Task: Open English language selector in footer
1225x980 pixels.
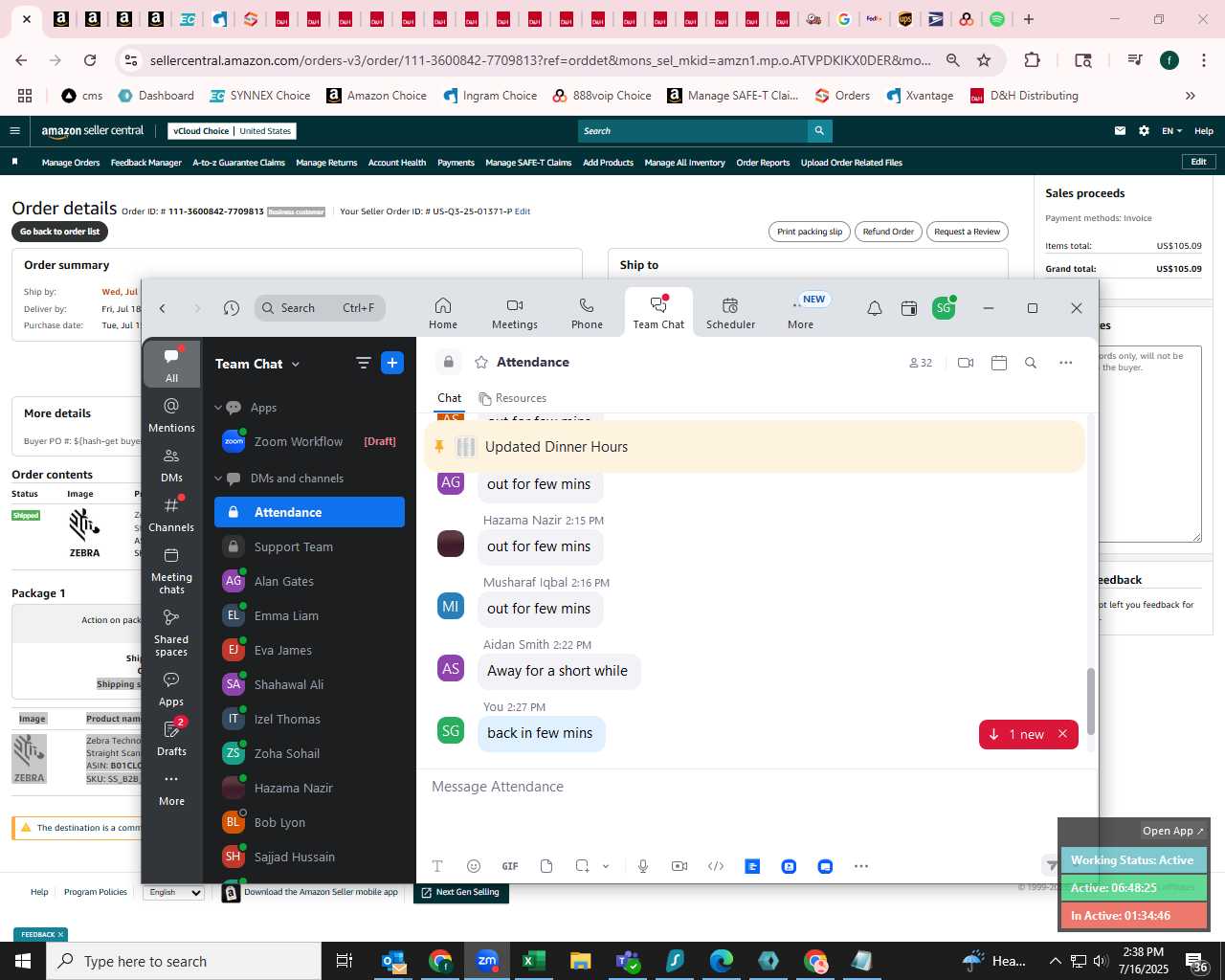Action: 174,892
